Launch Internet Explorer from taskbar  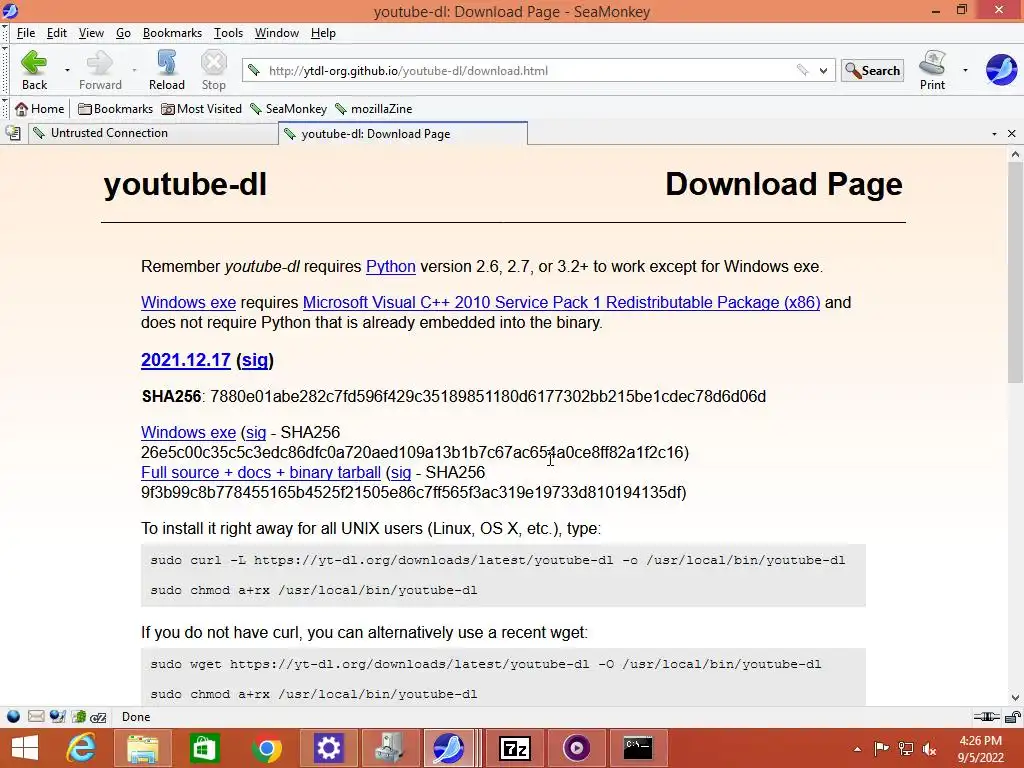click(x=82, y=748)
